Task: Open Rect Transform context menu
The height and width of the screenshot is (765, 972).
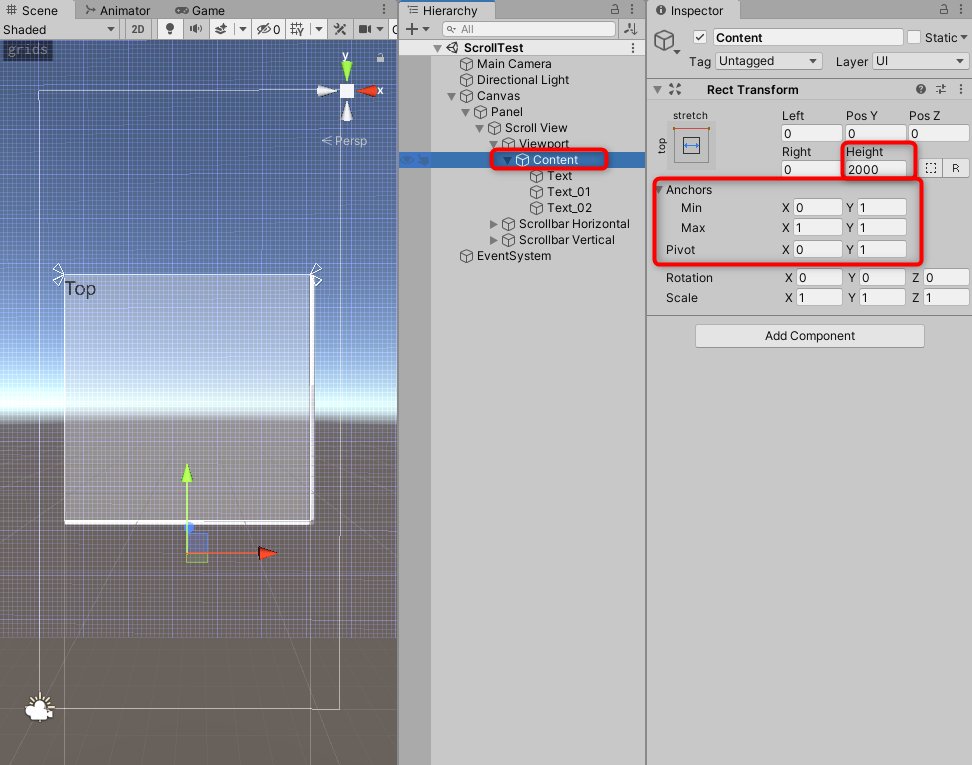Action: [x=961, y=89]
